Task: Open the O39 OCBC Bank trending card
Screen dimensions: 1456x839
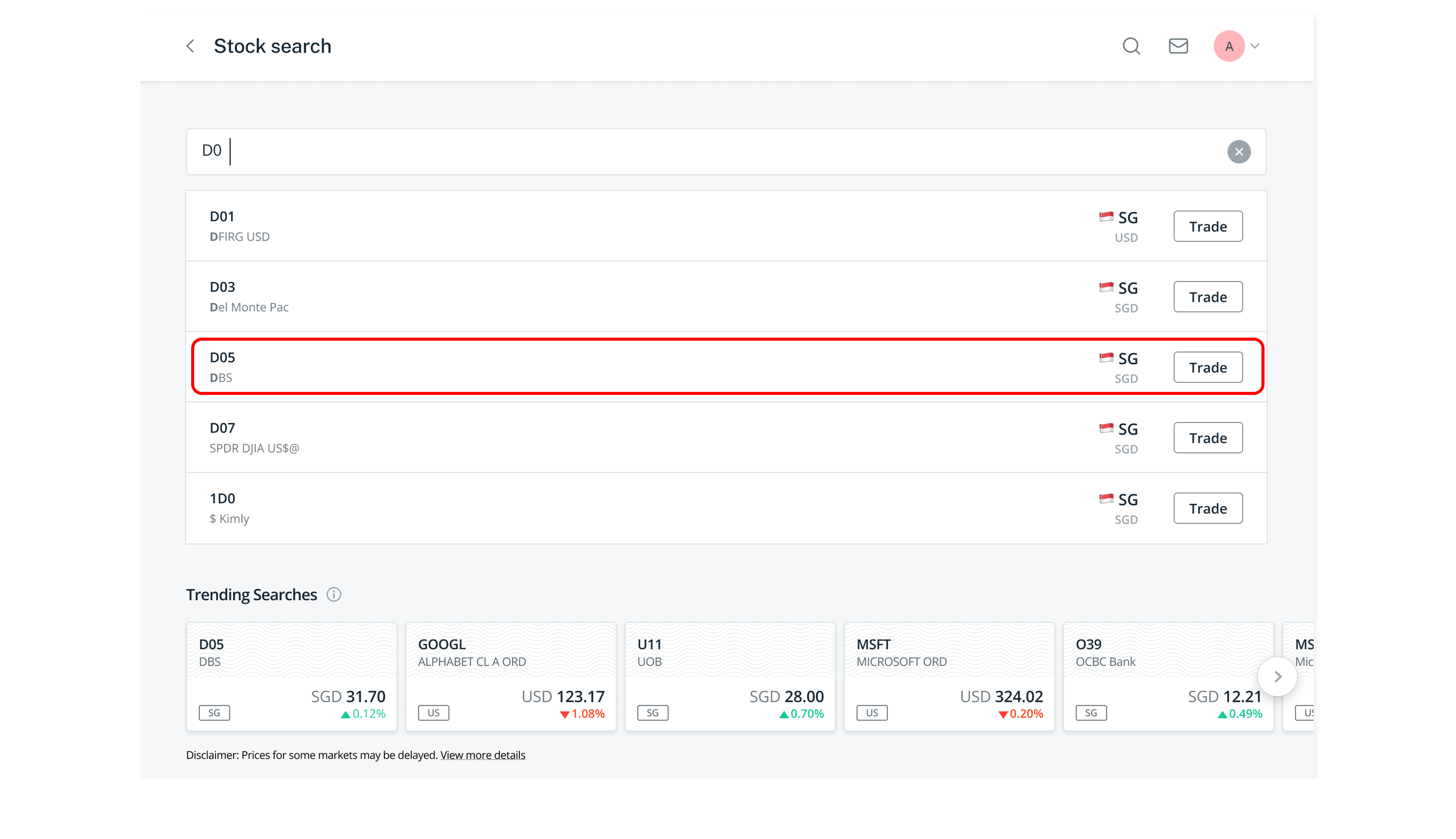Action: (1169, 677)
